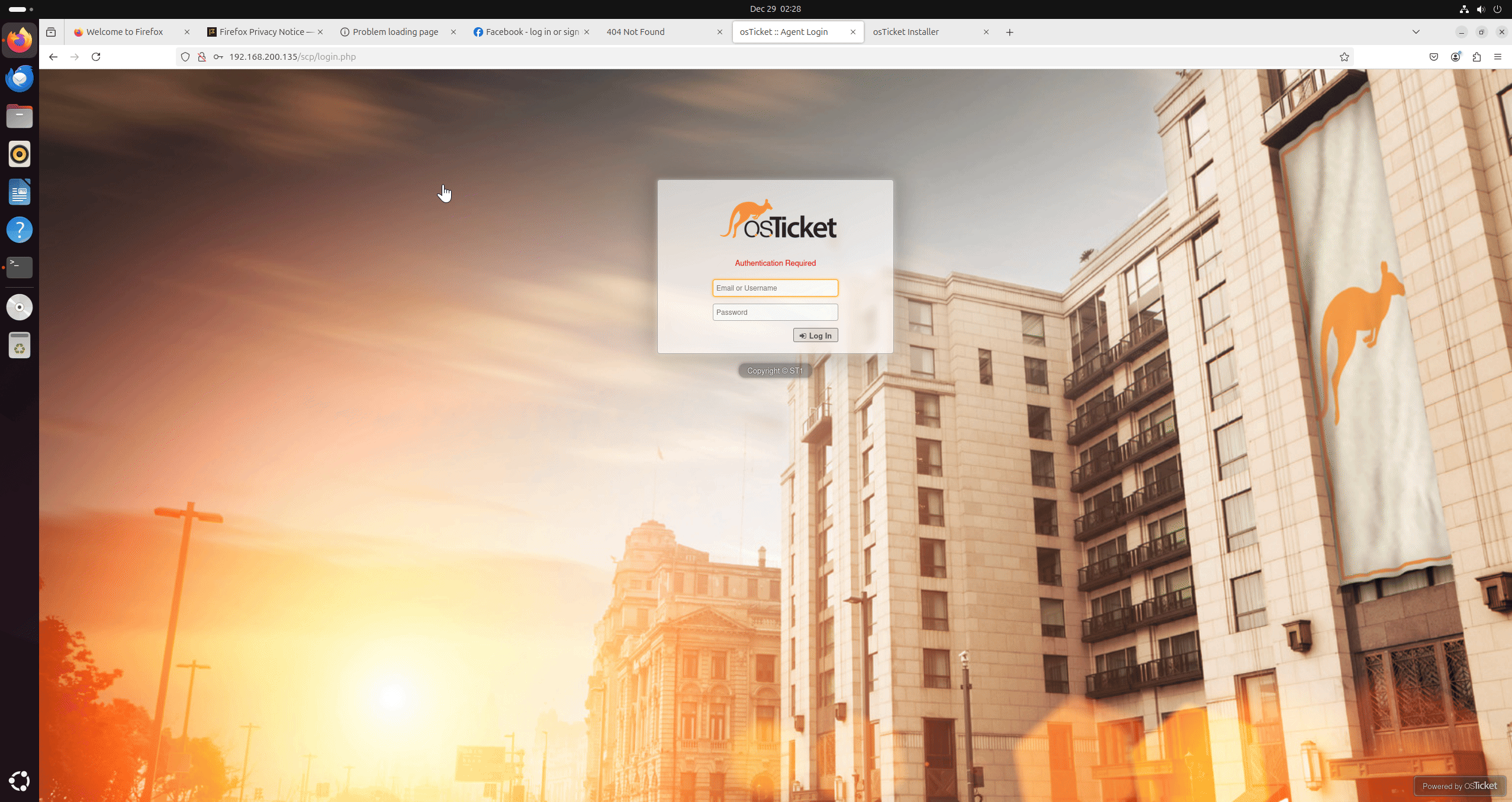Launch Firefox from the dock
Viewport: 1512px width, 802px height.
(20, 41)
